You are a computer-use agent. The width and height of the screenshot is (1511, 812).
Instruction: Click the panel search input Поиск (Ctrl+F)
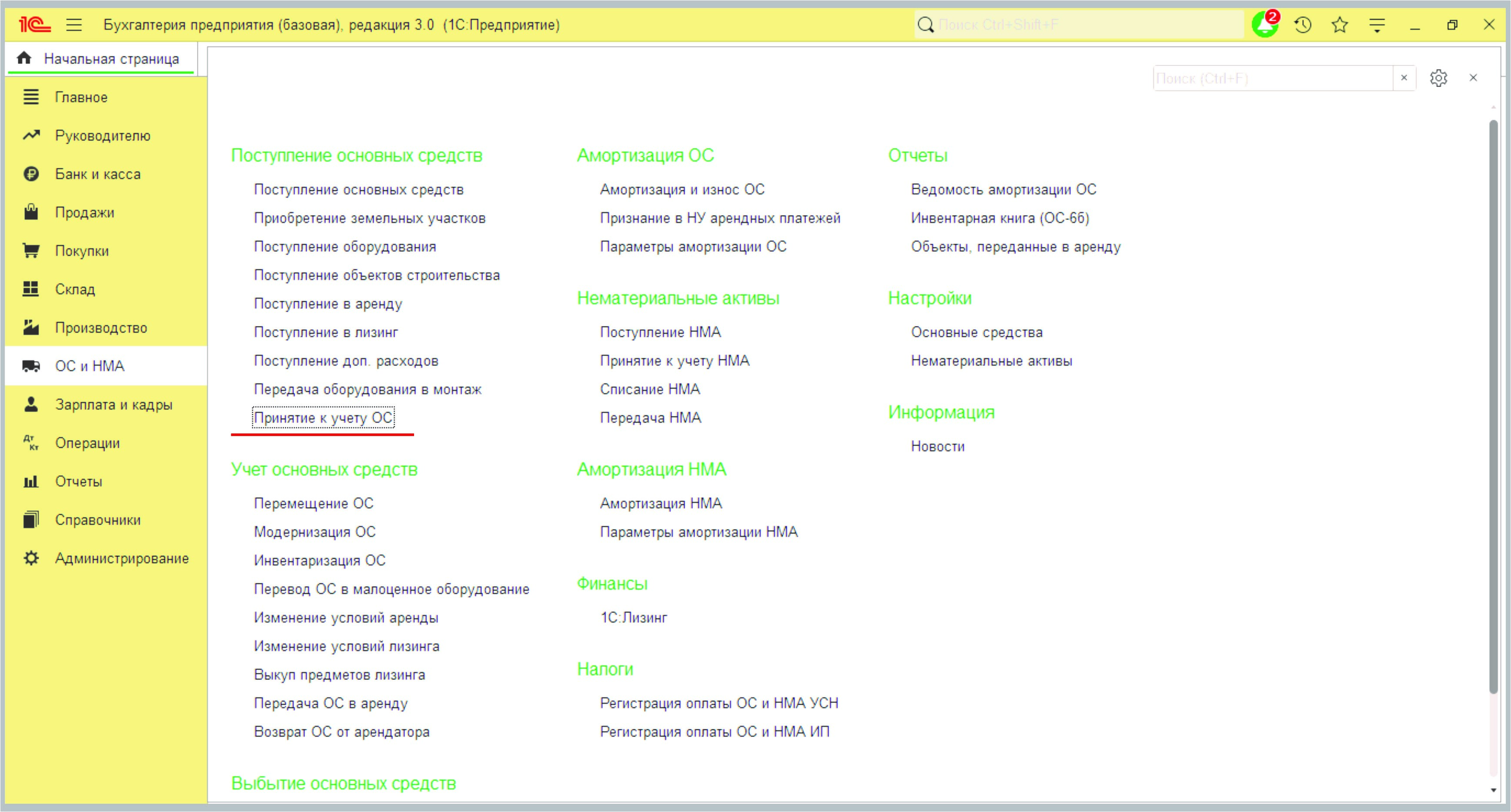tap(1272, 78)
